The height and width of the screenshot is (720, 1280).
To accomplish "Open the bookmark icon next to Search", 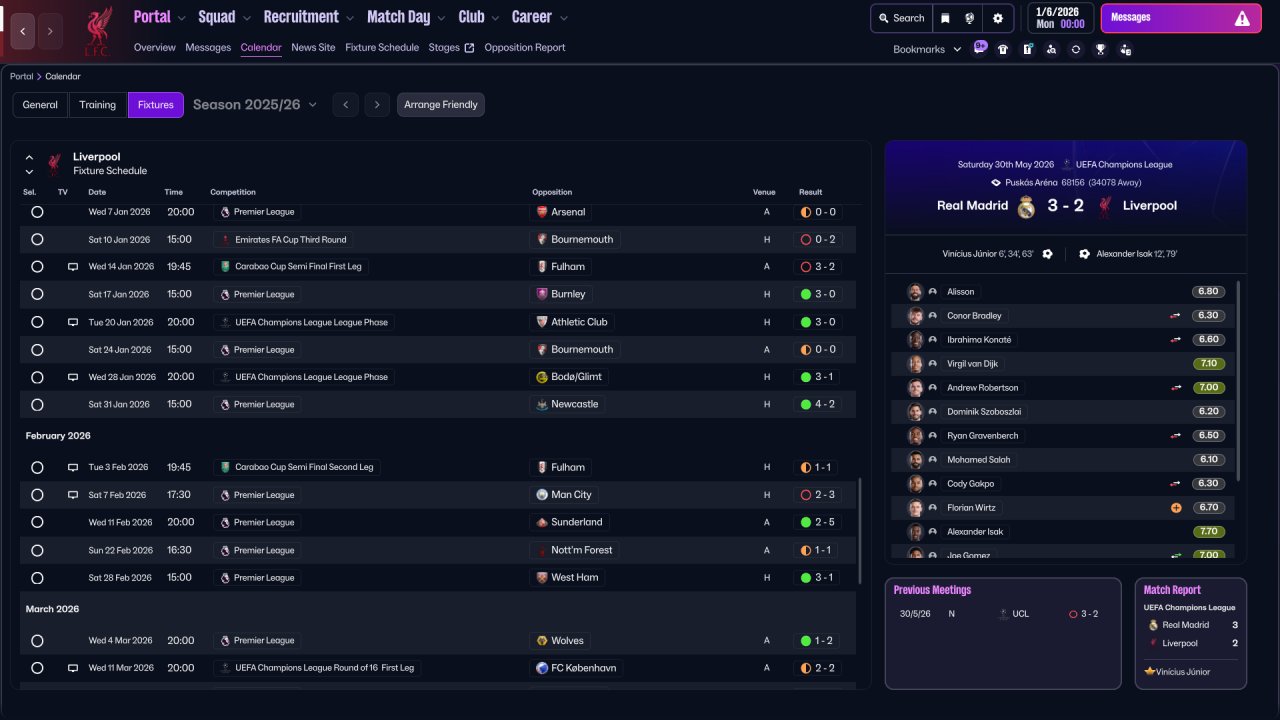I will click(x=945, y=18).
